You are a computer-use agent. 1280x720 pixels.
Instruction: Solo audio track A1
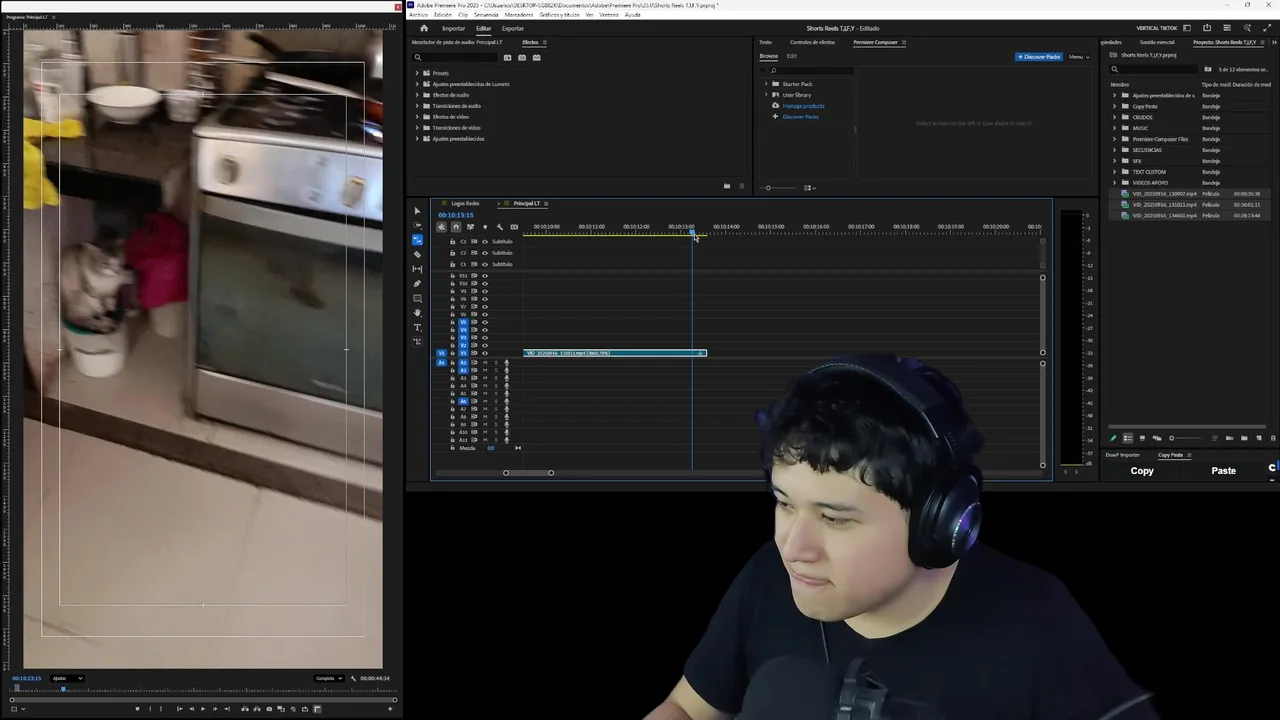coord(495,362)
